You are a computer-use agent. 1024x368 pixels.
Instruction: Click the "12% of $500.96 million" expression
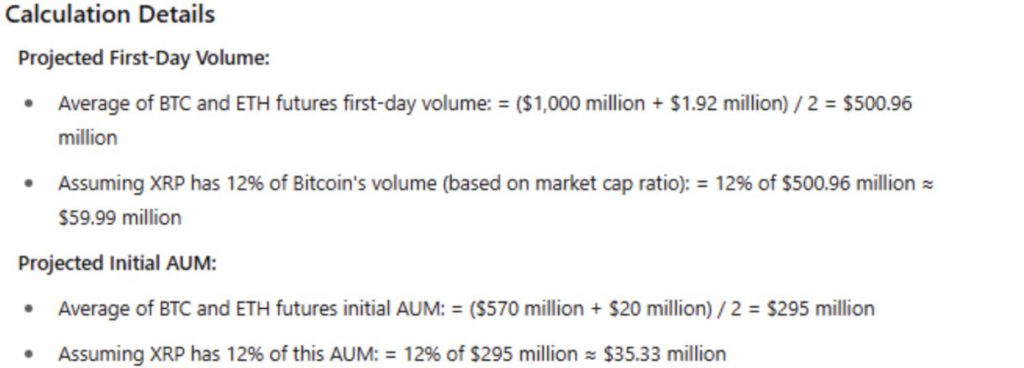(x=815, y=184)
